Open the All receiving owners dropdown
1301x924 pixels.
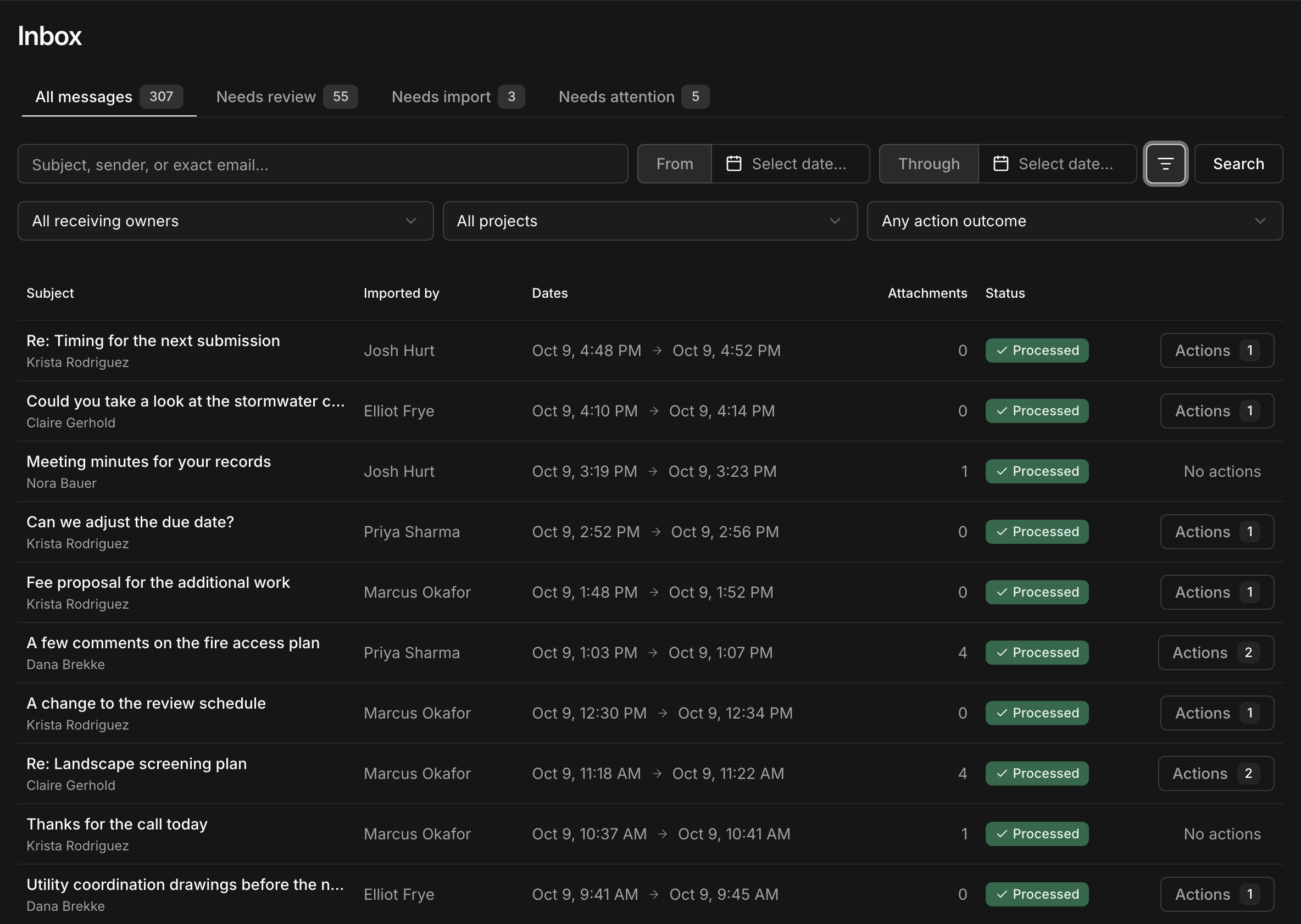(225, 221)
